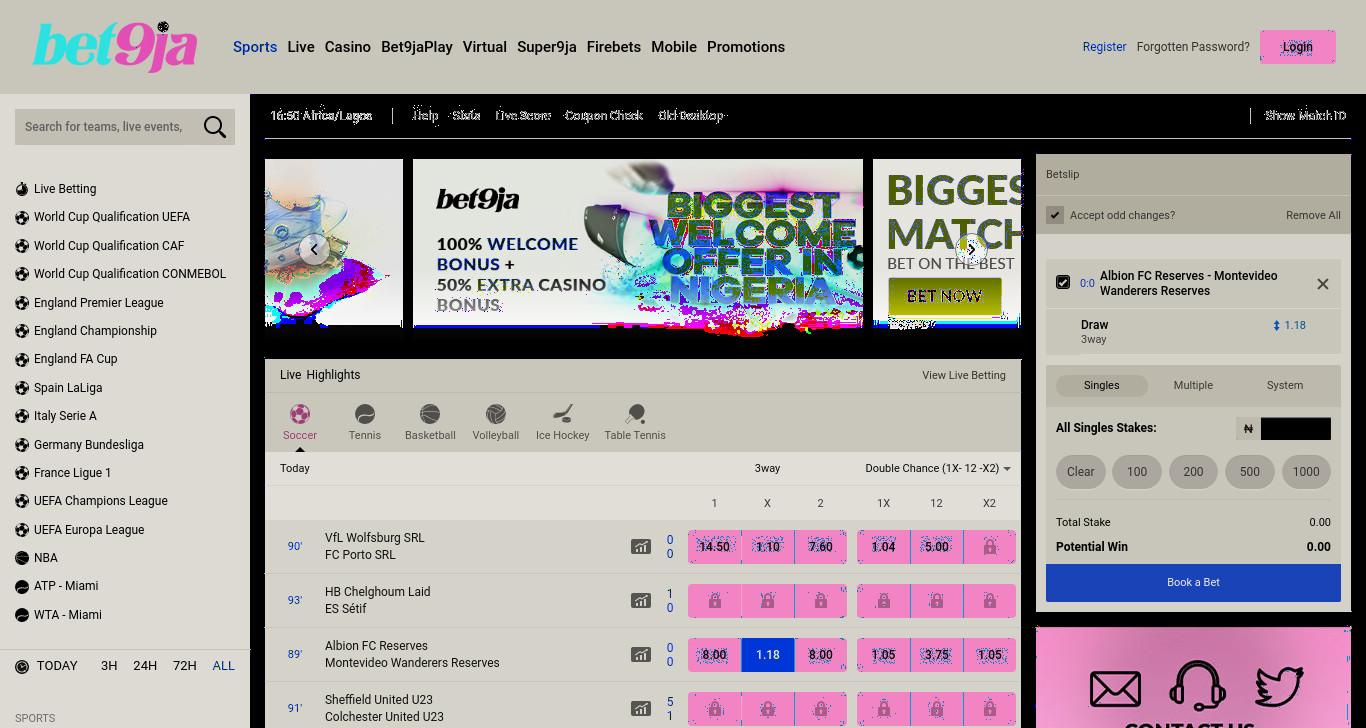Click the TODAY clock icon
1366x728 pixels.
point(22,666)
